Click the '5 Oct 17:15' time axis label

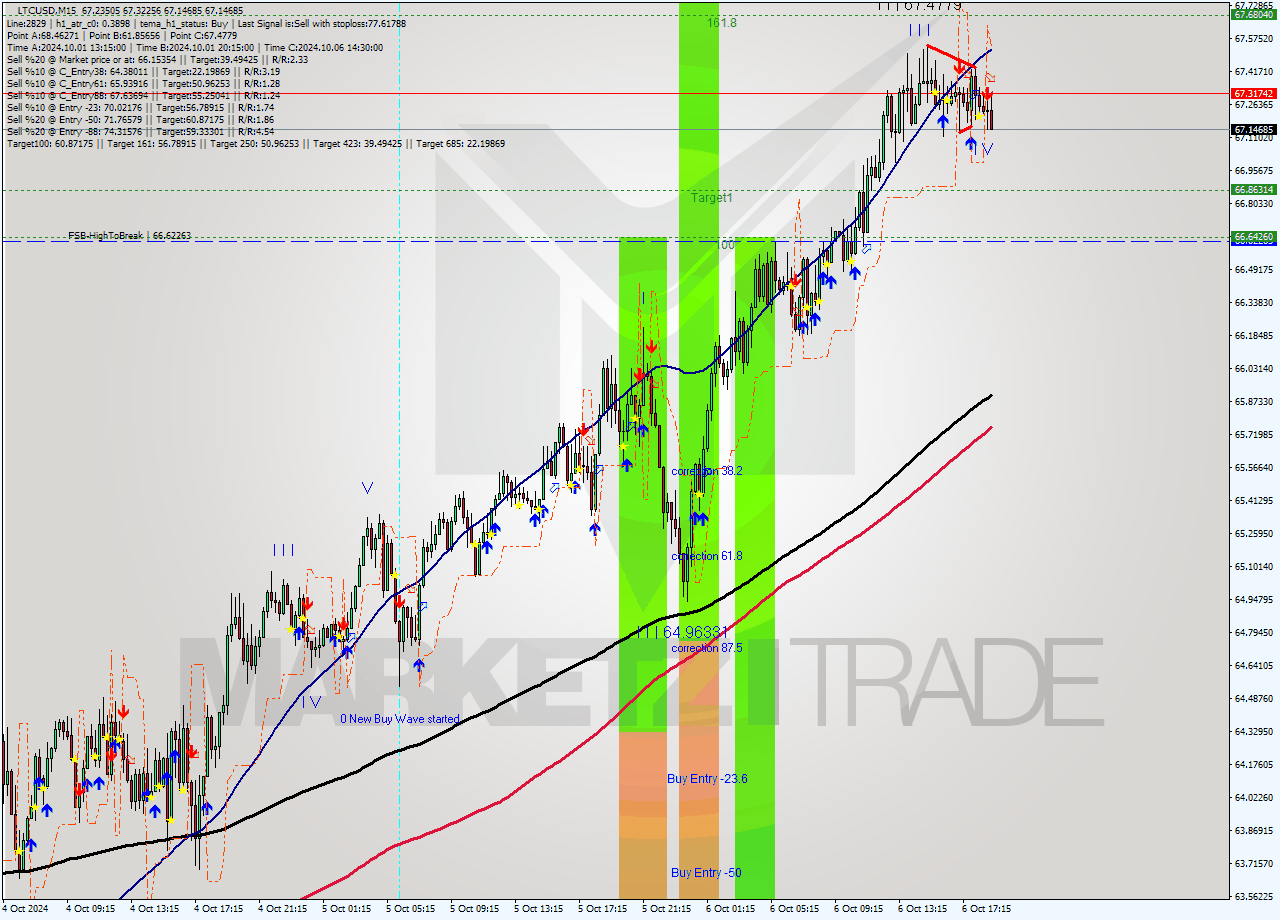603,909
